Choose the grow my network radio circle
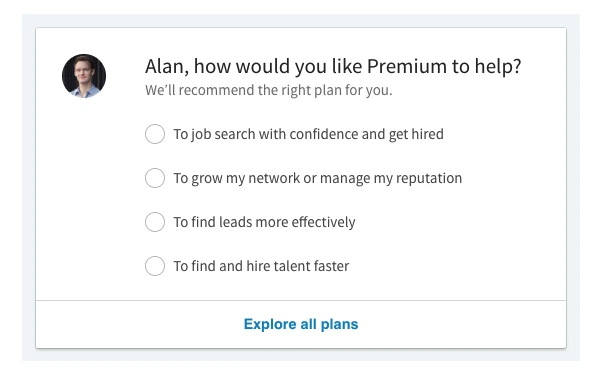 pos(155,178)
